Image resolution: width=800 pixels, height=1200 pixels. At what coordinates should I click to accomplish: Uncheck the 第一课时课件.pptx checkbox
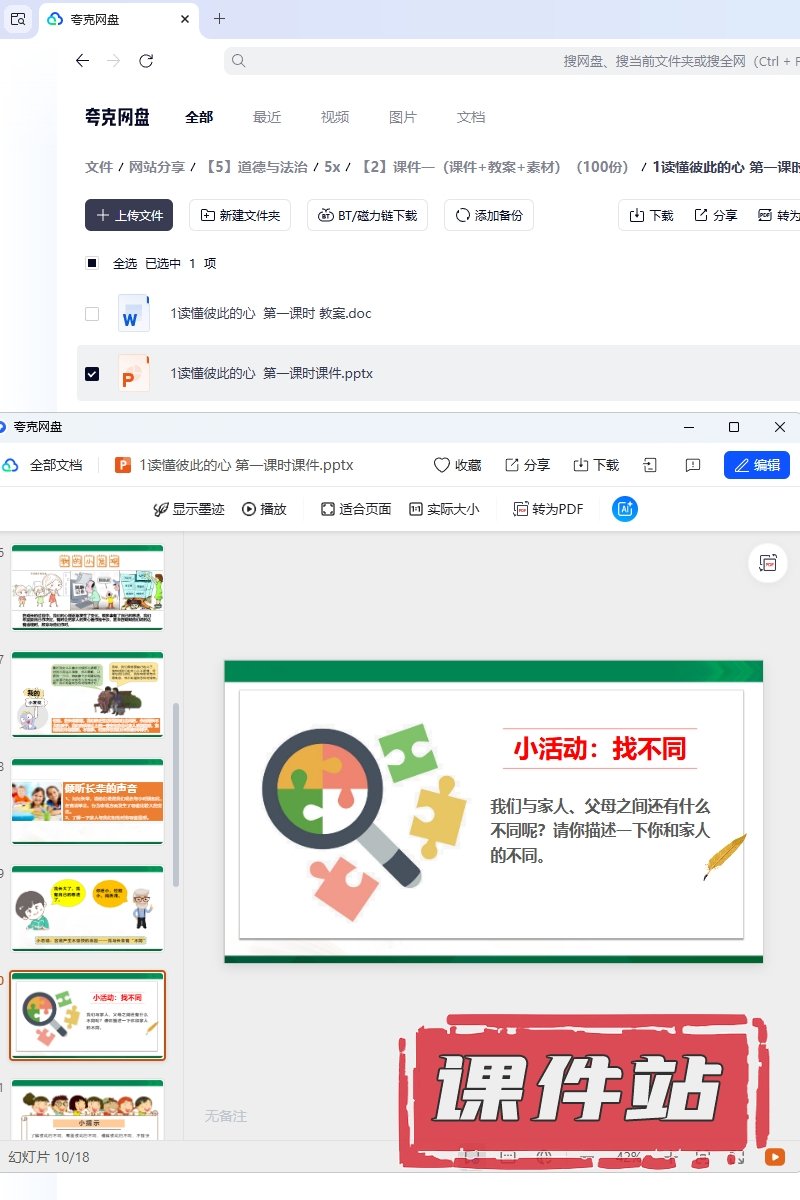coord(92,373)
